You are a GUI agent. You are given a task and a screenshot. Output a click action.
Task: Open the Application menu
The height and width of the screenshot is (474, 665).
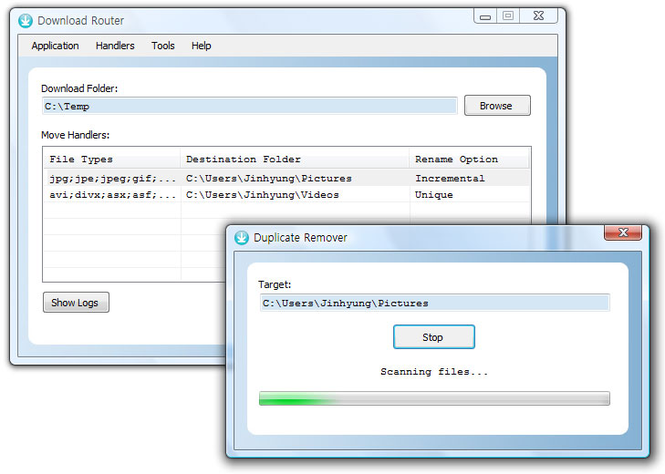click(55, 46)
